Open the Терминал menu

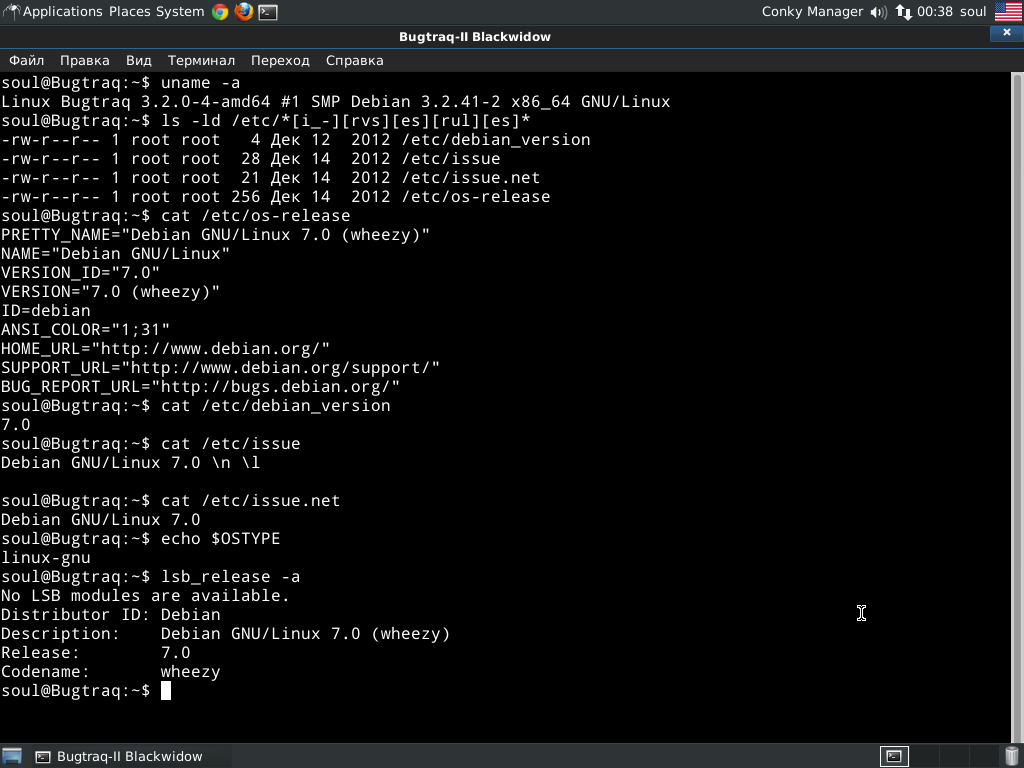[201, 61]
